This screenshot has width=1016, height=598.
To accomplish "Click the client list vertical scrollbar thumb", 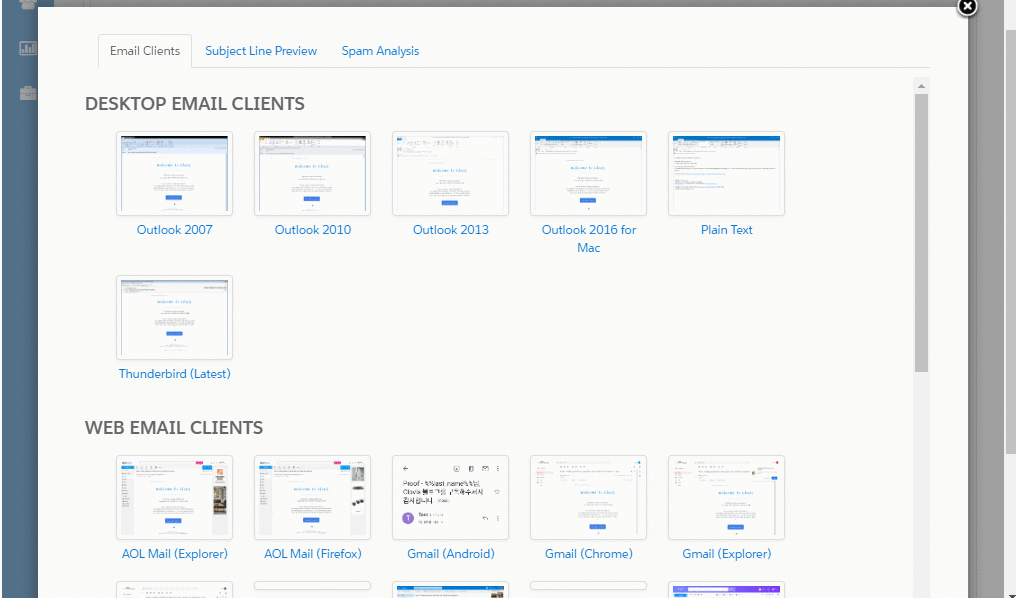I will (x=921, y=233).
